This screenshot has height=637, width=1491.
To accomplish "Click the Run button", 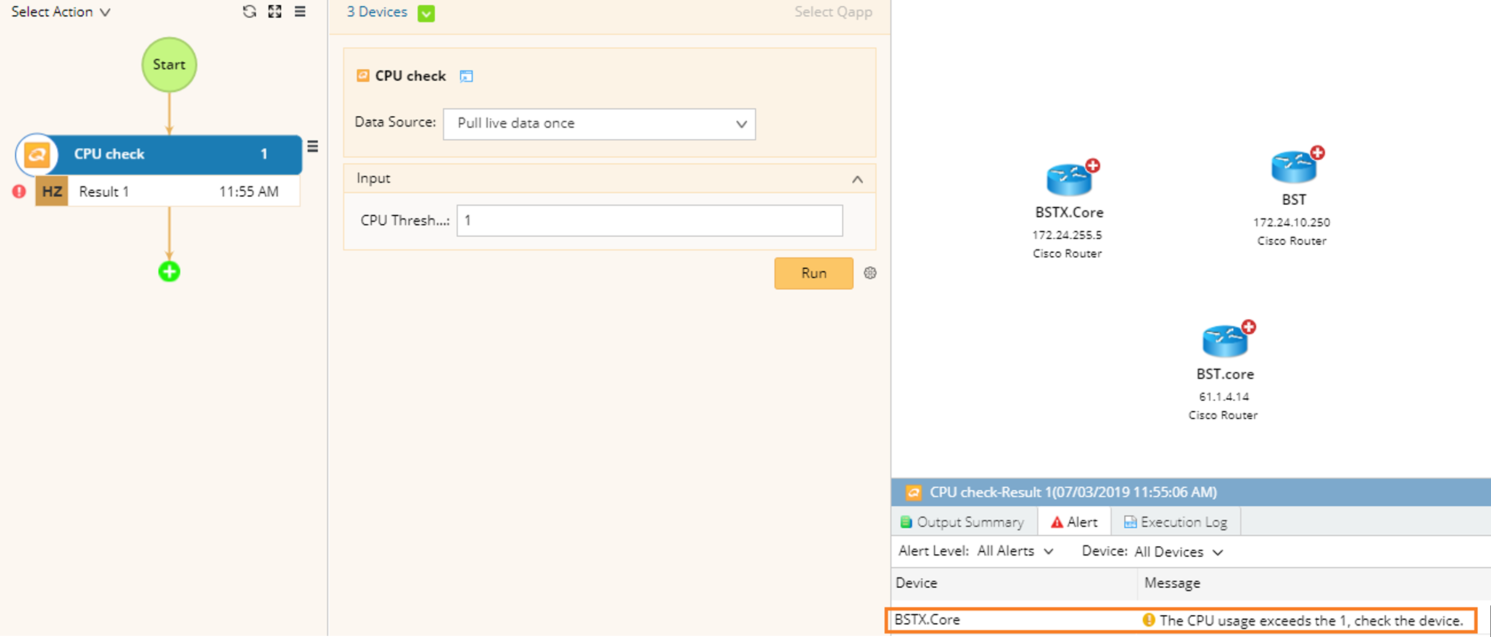I will (x=814, y=273).
